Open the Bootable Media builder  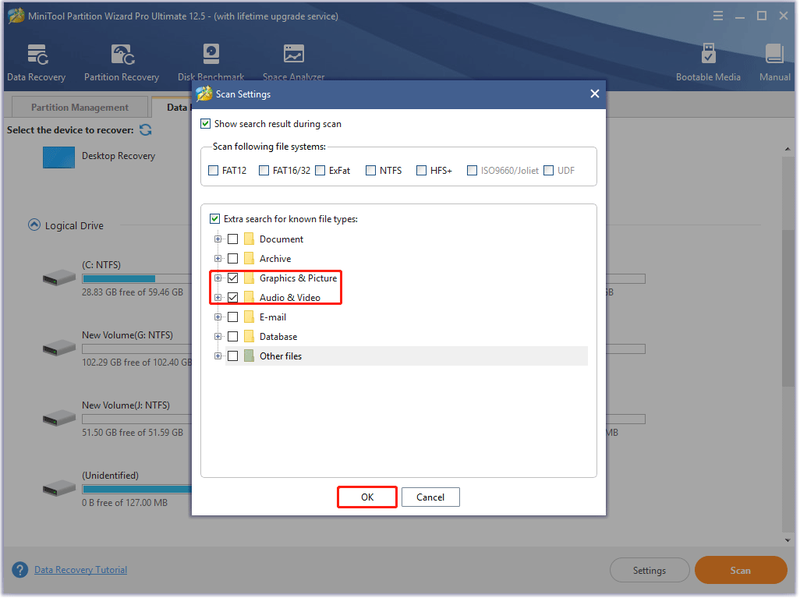(708, 62)
